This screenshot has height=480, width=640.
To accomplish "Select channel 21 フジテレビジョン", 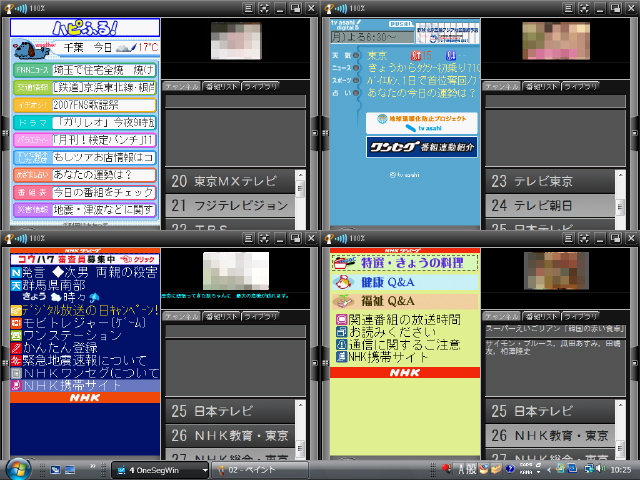I will [230, 205].
